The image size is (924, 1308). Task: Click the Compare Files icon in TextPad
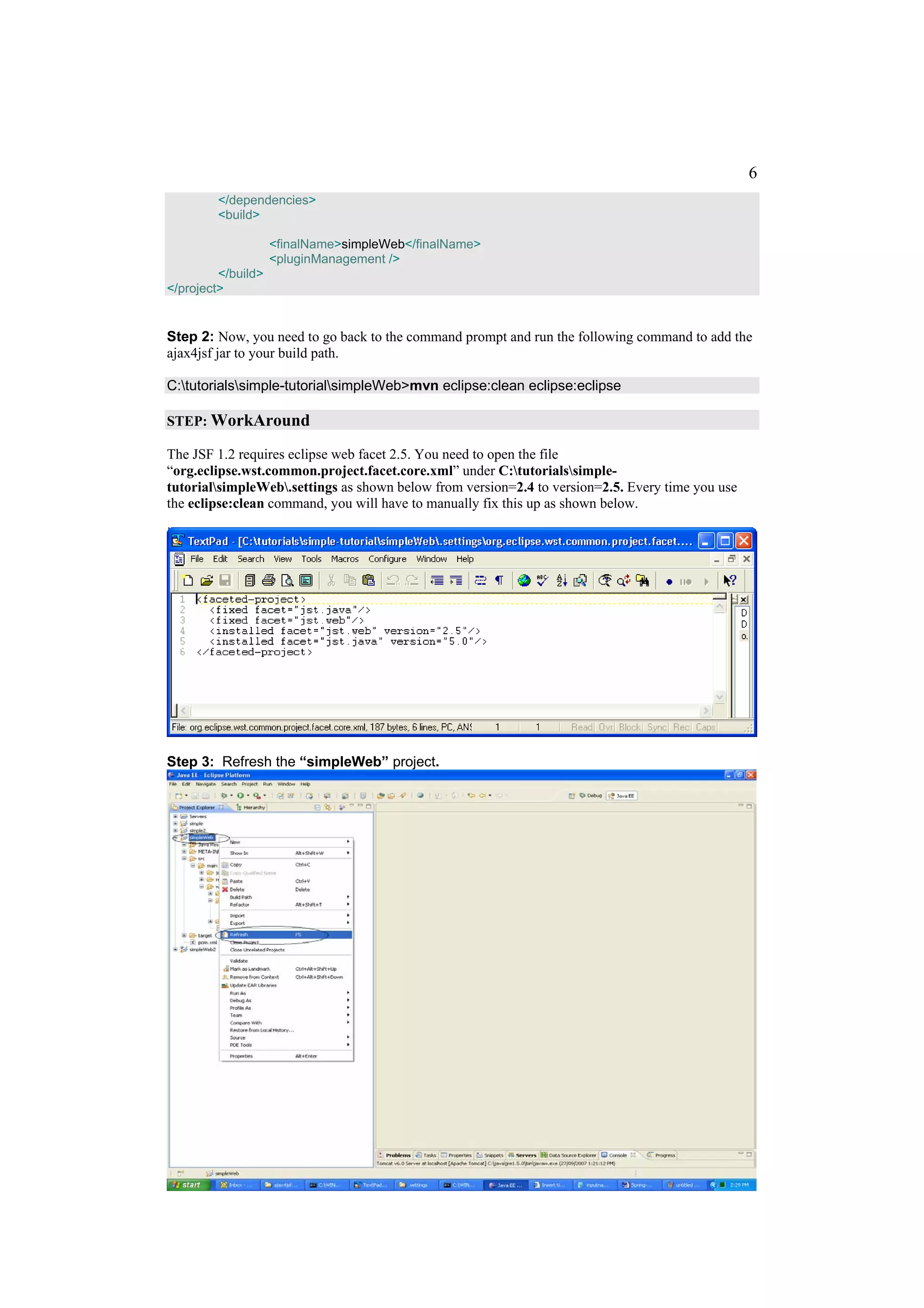(580, 580)
